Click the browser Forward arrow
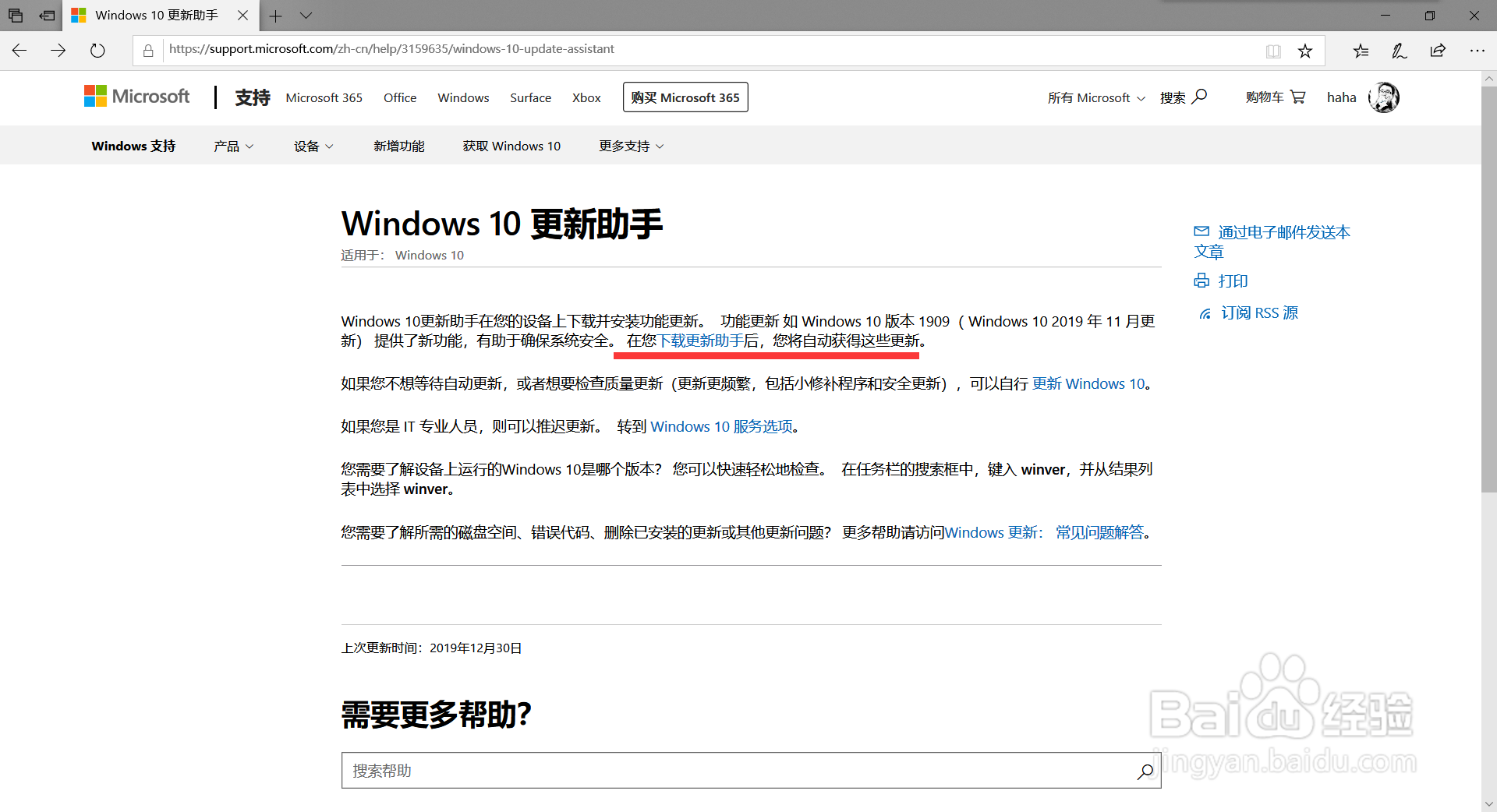1497x812 pixels. click(58, 51)
